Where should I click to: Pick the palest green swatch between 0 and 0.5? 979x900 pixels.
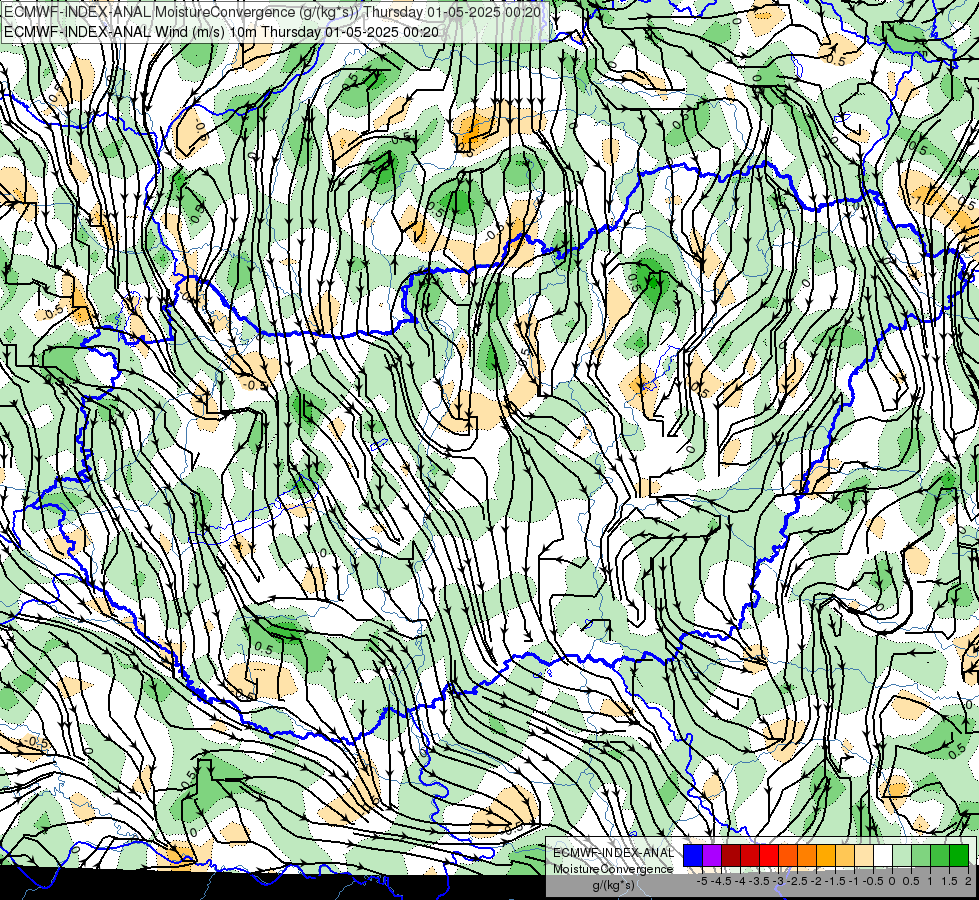point(902,855)
